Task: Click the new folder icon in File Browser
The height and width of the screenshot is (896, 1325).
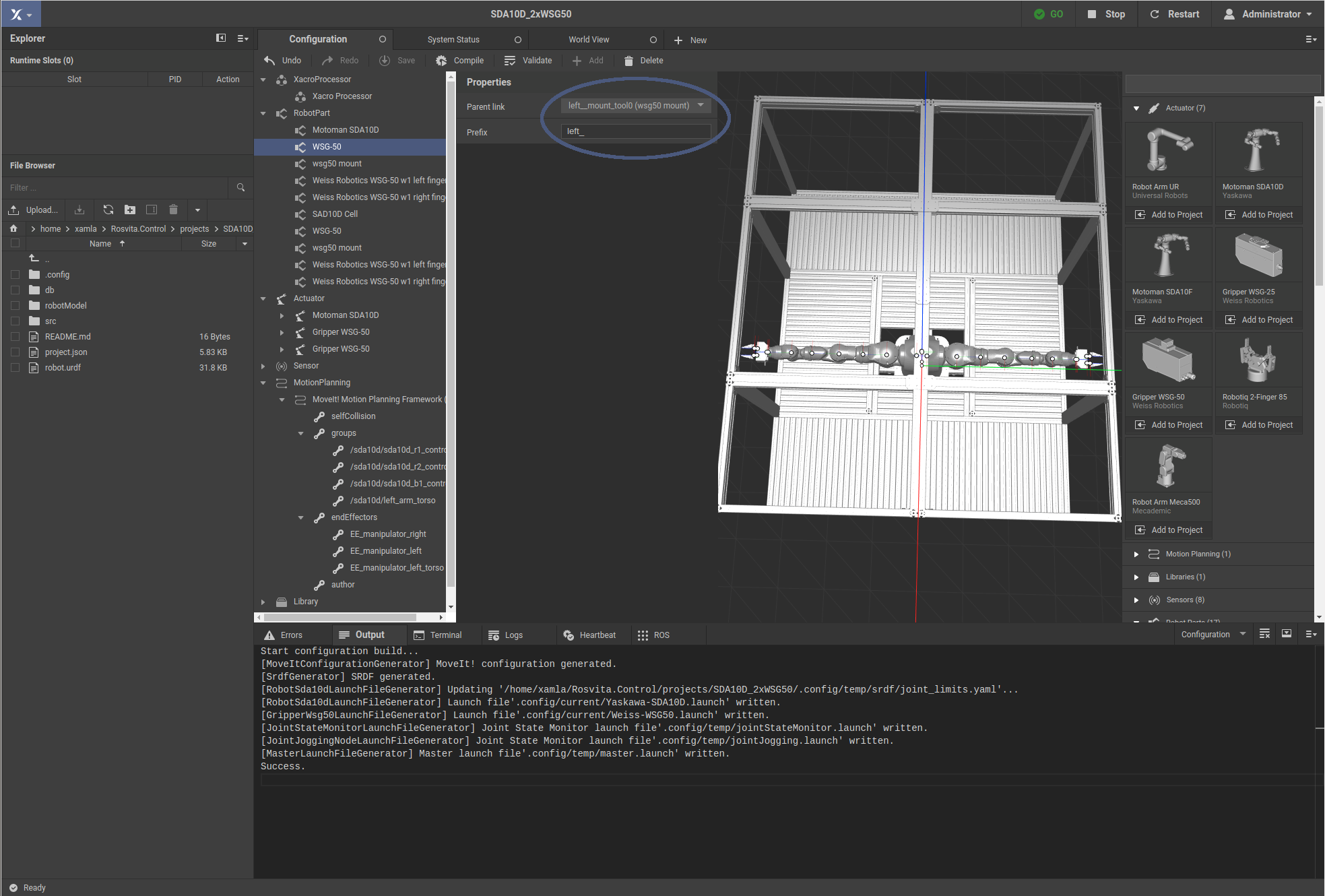Action: pos(130,210)
